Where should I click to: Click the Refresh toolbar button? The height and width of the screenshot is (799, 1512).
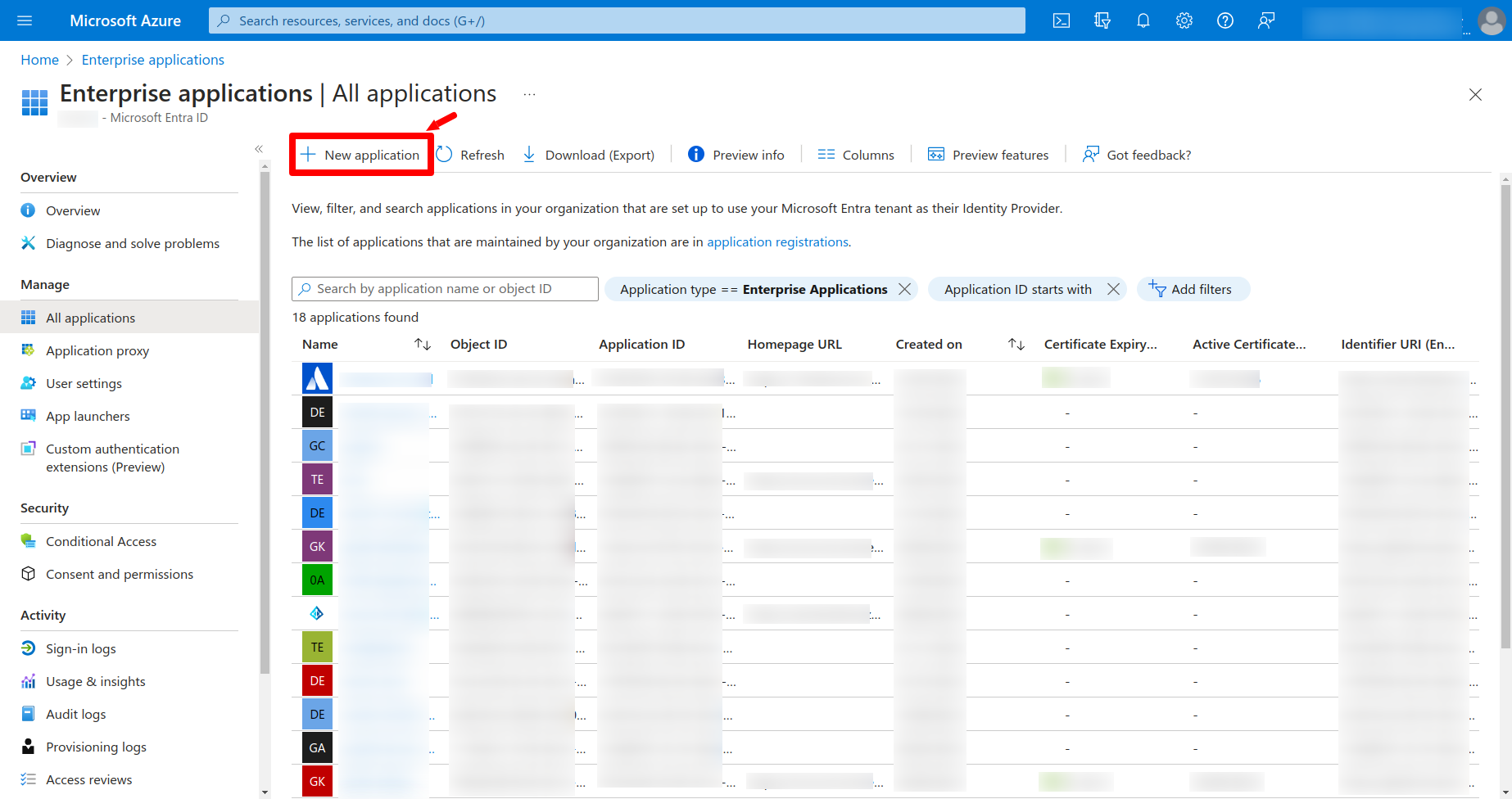[470, 155]
